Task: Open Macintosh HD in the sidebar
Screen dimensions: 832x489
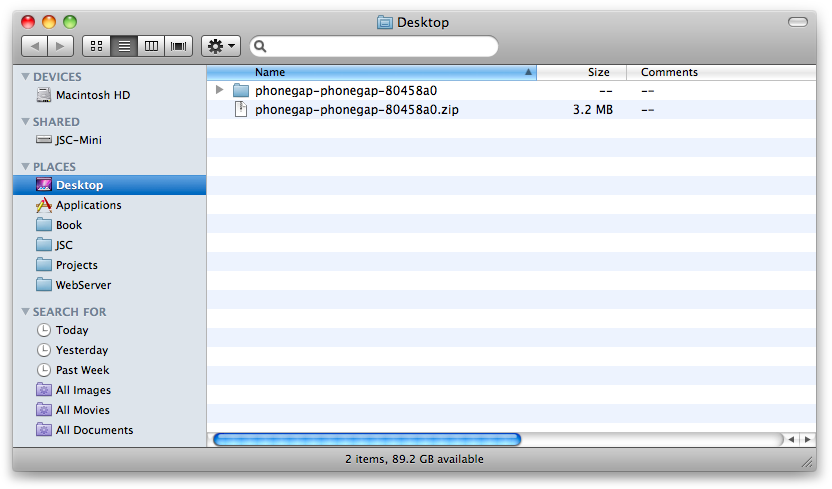Action: click(x=92, y=95)
